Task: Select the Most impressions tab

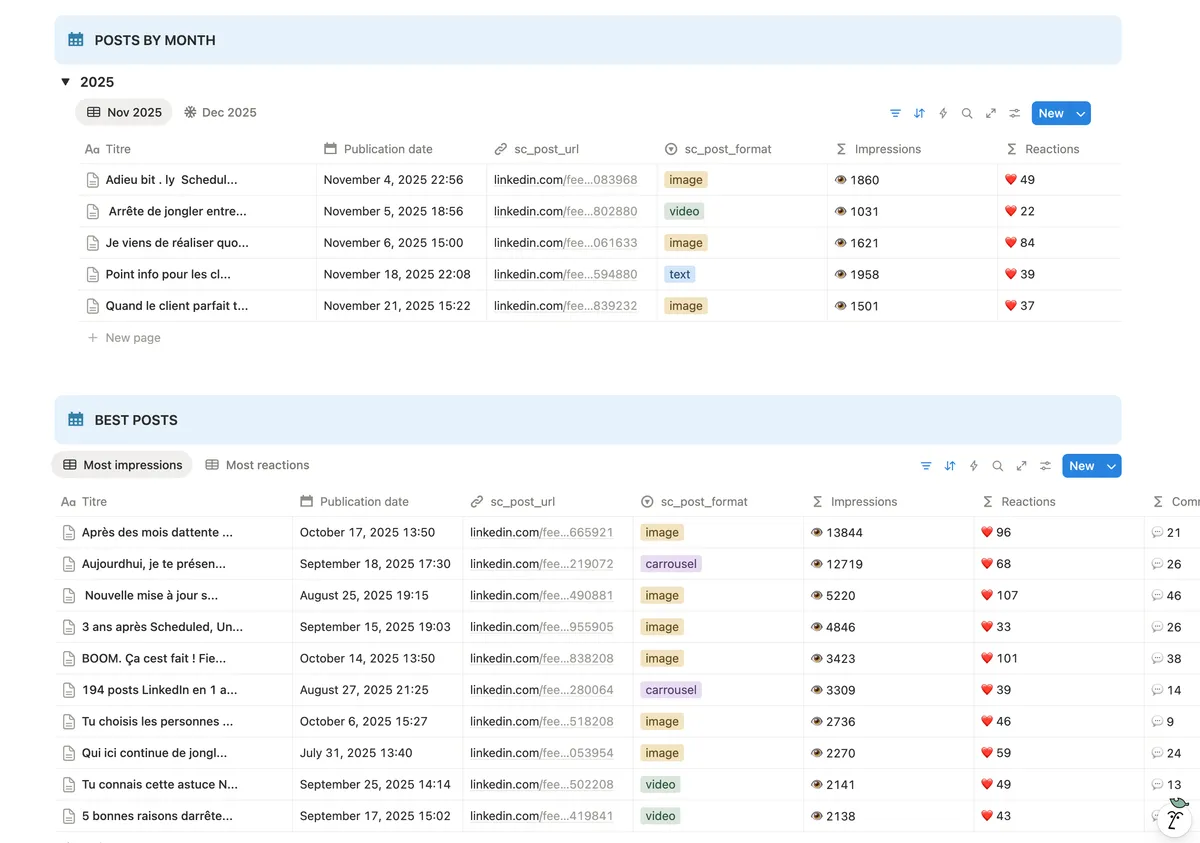Action: coord(122,465)
